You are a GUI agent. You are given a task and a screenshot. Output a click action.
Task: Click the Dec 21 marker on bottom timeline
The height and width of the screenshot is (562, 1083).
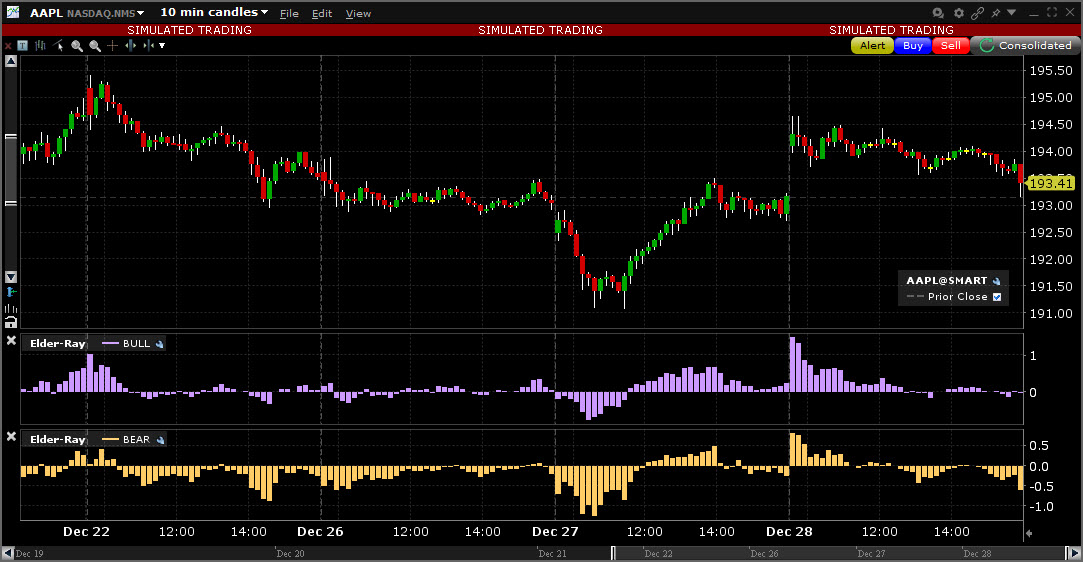coord(553,554)
